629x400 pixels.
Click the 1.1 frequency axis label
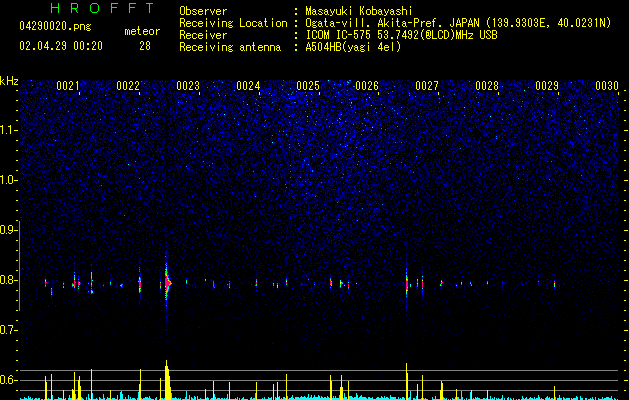coord(9,130)
